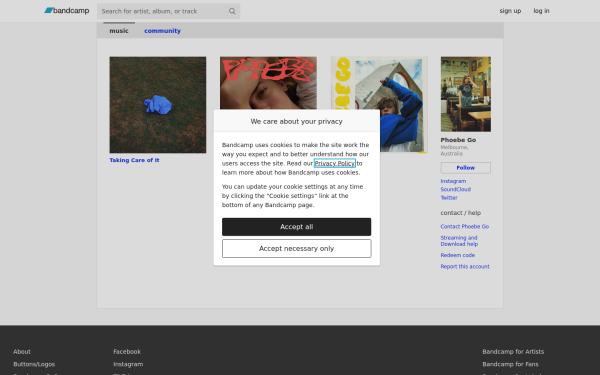Screen dimensions: 600x375
Task: Click the "contact / help" heading
Action: [x=461, y=213]
